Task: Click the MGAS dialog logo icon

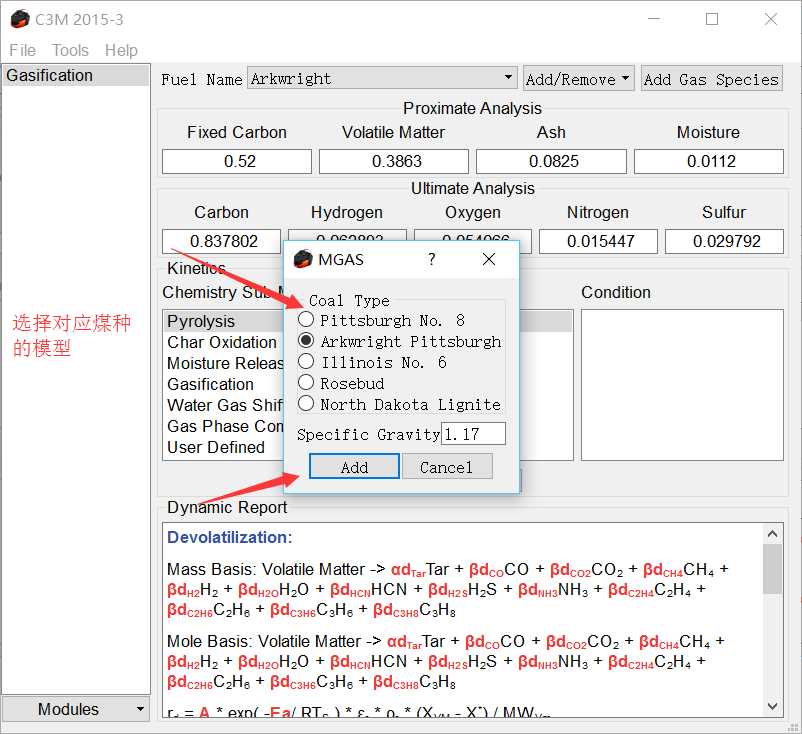Action: pos(303,259)
